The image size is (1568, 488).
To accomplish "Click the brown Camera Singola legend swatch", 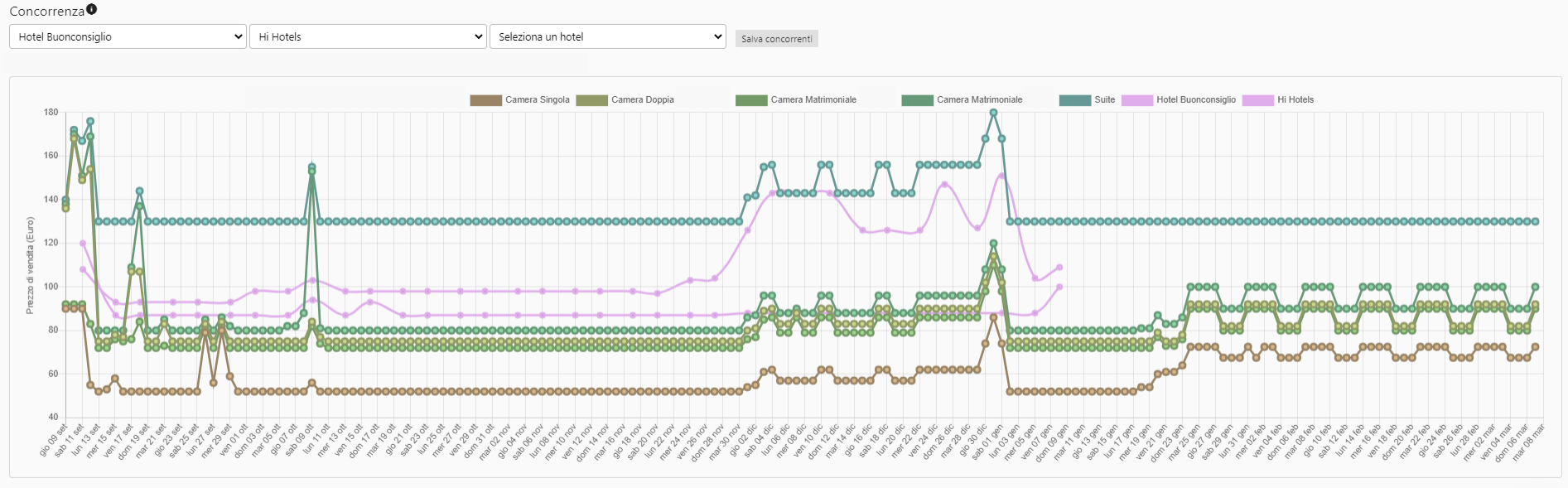I will click(x=485, y=100).
